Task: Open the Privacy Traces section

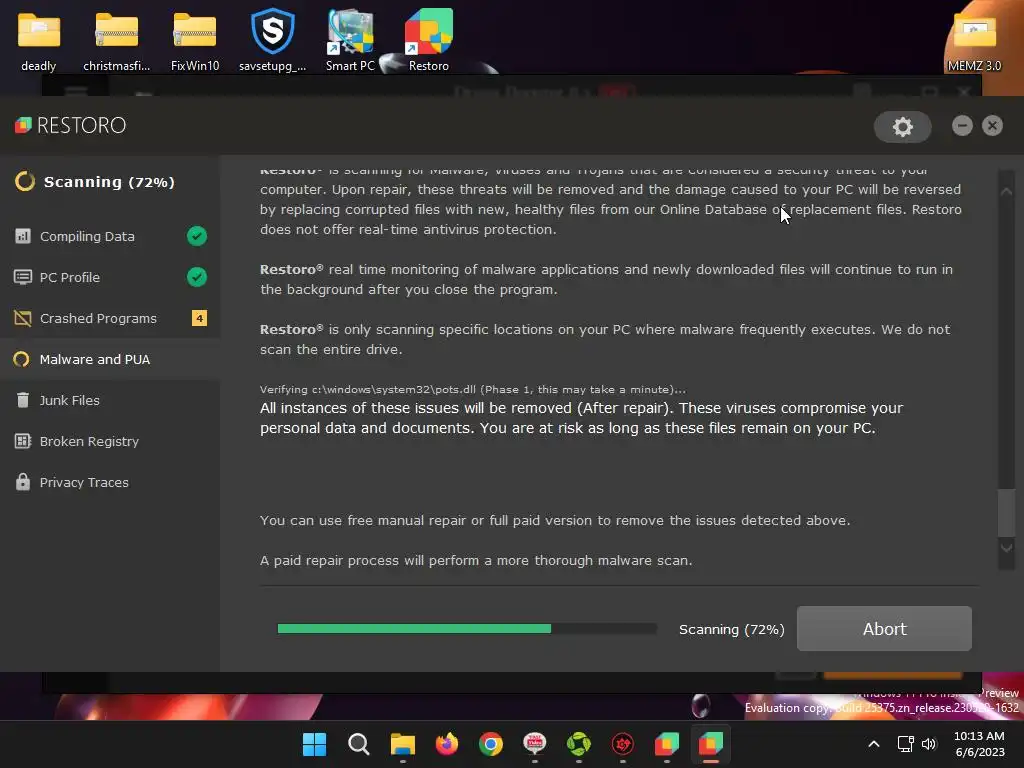Action: [110, 483]
